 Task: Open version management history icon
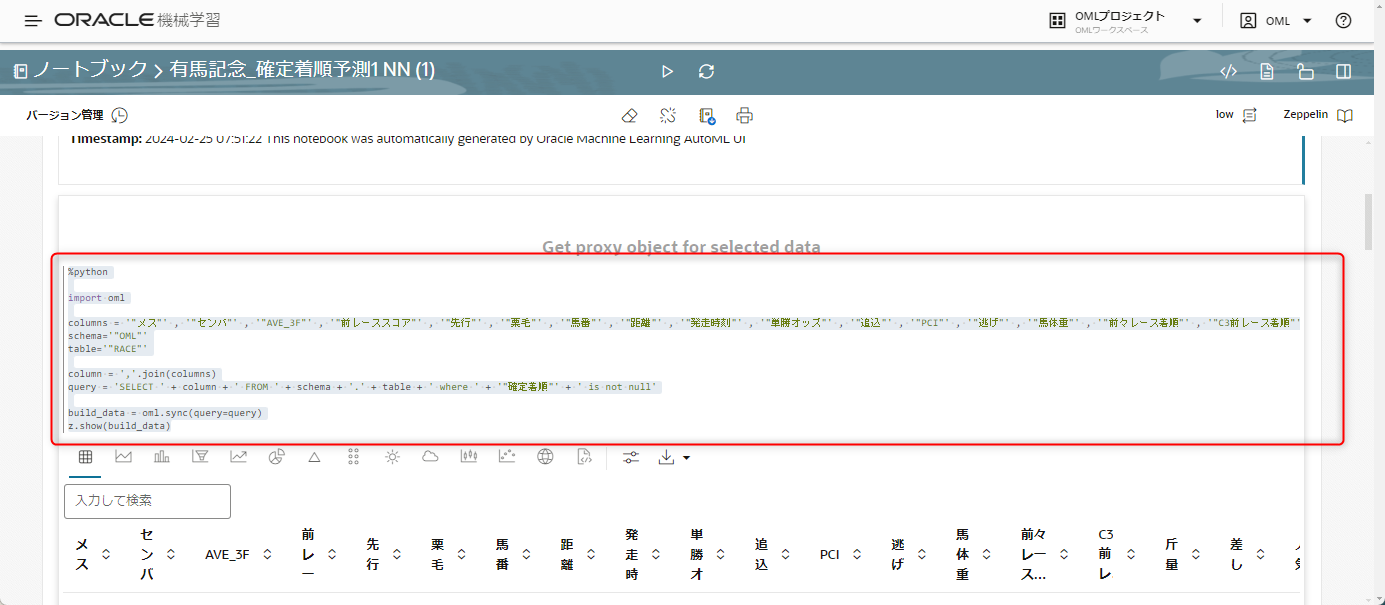click(x=120, y=115)
